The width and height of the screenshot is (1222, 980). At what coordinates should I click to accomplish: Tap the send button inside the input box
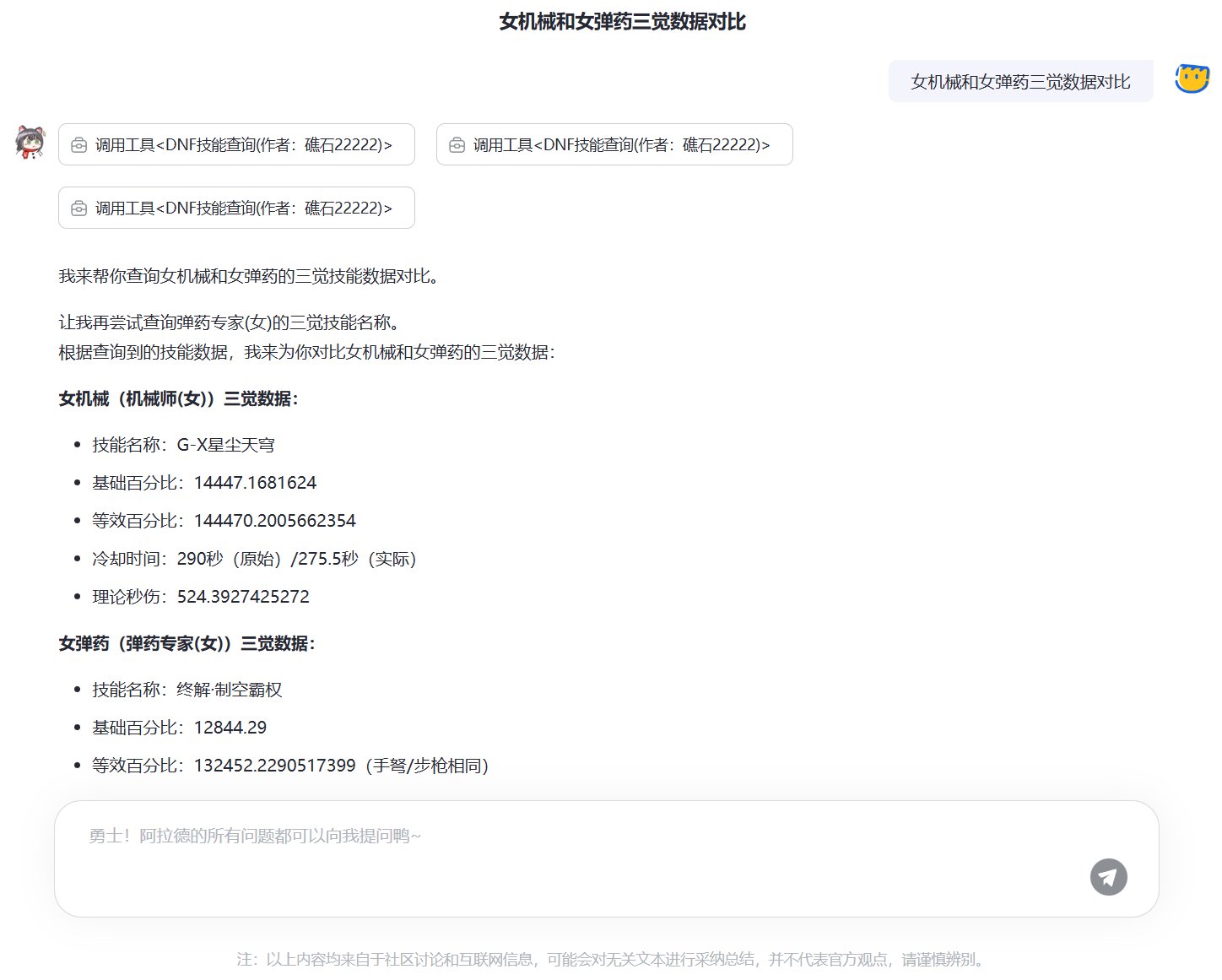pyautogui.click(x=1108, y=878)
